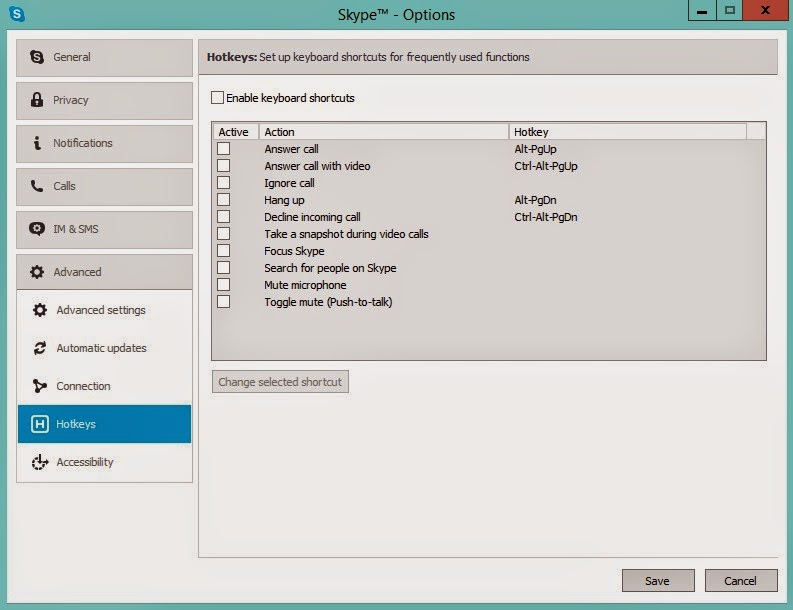
Task: Maximize the Skype Options window
Action: [x=729, y=10]
